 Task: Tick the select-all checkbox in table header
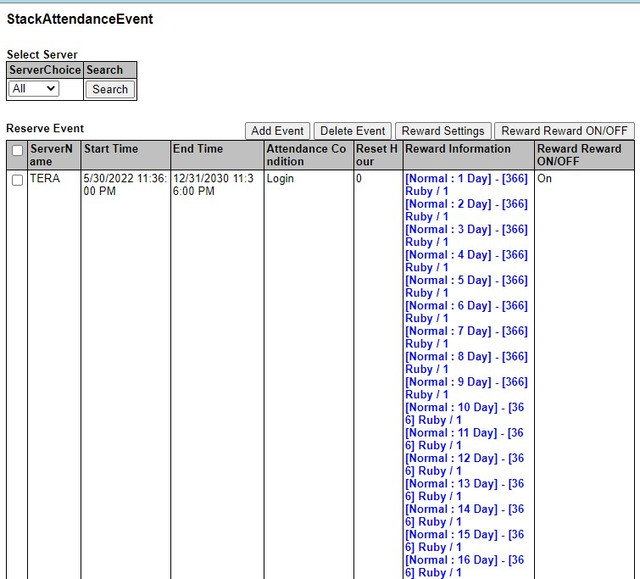pyautogui.click(x=17, y=151)
